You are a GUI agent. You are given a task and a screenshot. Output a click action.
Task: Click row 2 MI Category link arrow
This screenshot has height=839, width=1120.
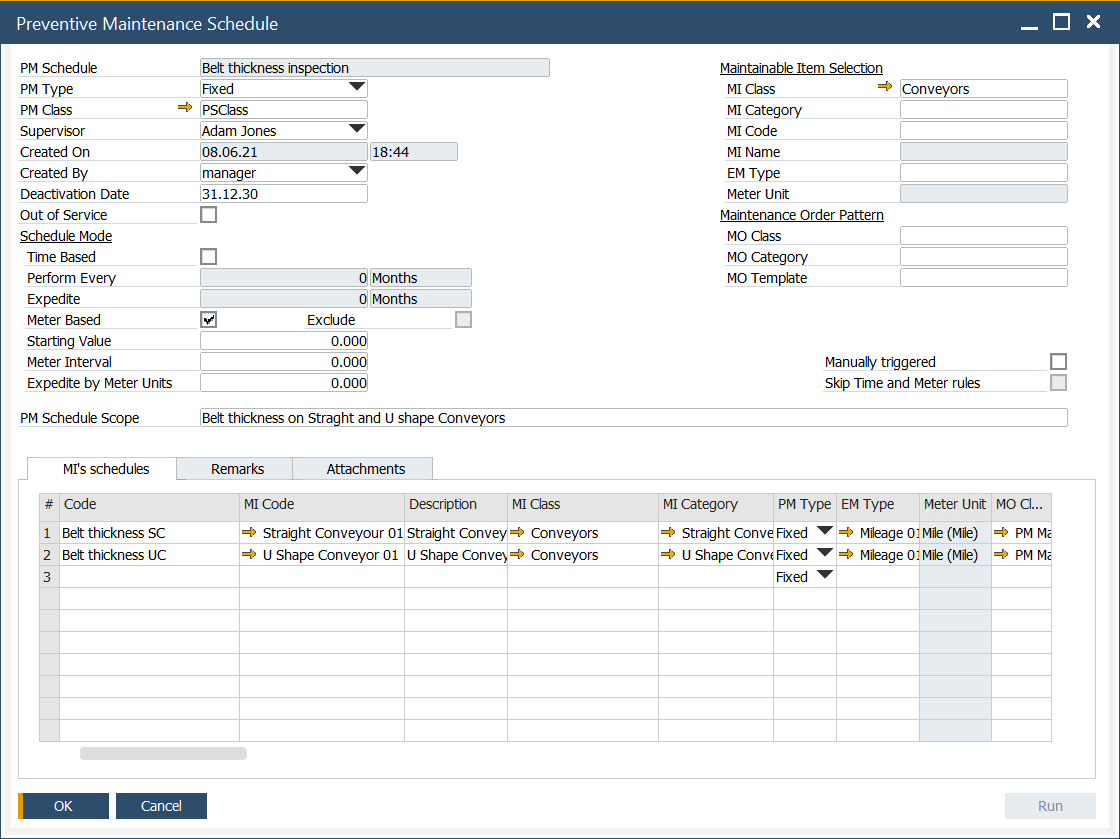coord(668,555)
